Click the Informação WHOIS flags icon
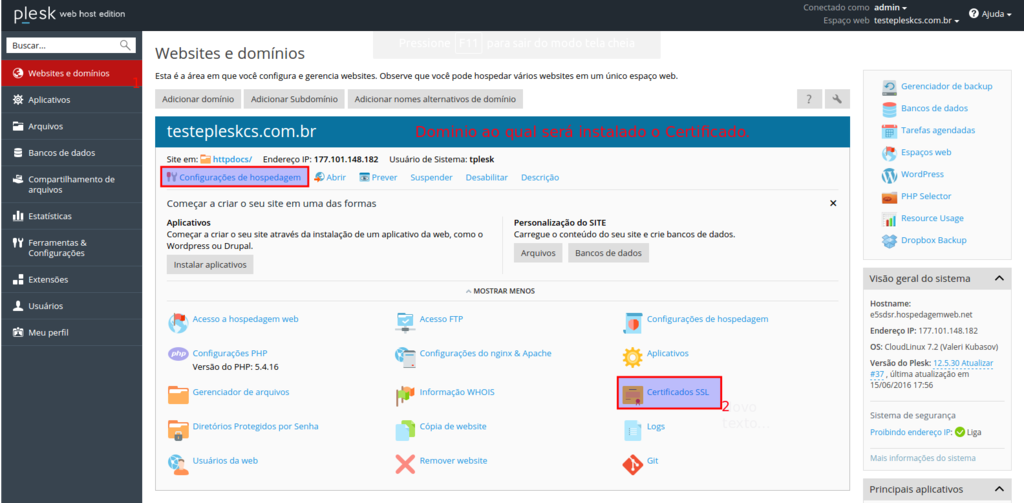The width and height of the screenshot is (1024, 503). point(406,395)
